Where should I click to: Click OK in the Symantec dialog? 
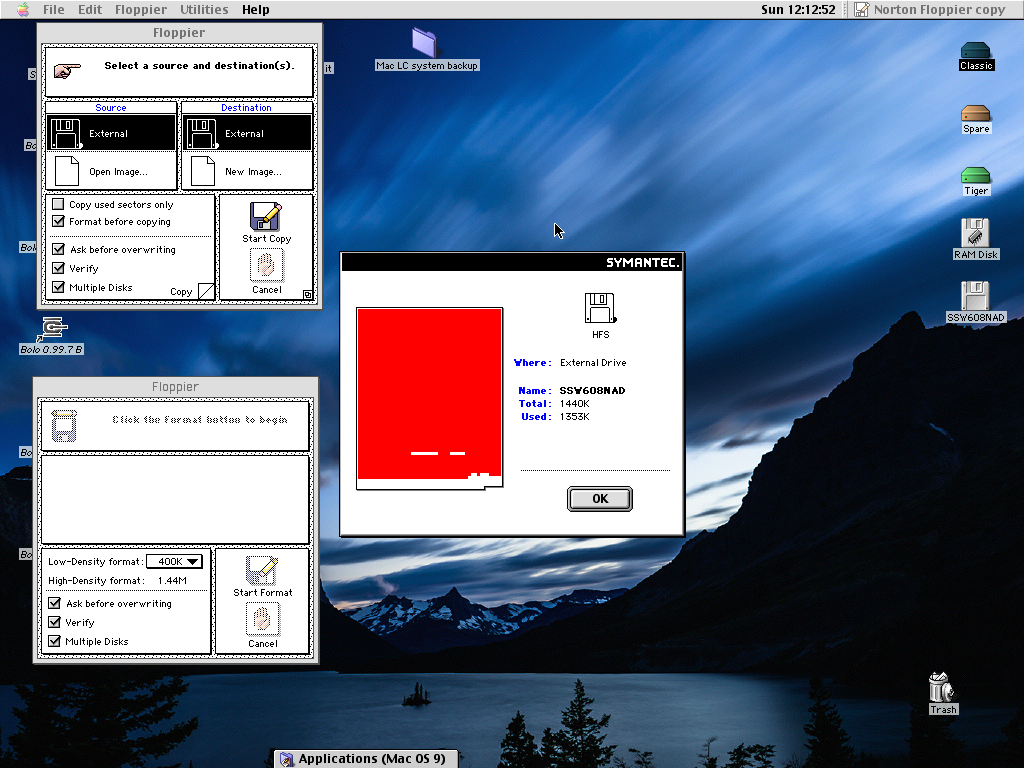pyautogui.click(x=599, y=499)
